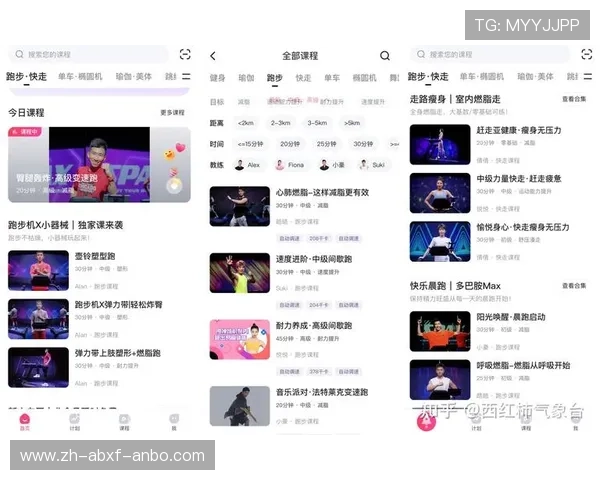The width and height of the screenshot is (600, 480).
Task: Select the 单车·椭圆机 tab on the right screen
Action: [x=482, y=77]
